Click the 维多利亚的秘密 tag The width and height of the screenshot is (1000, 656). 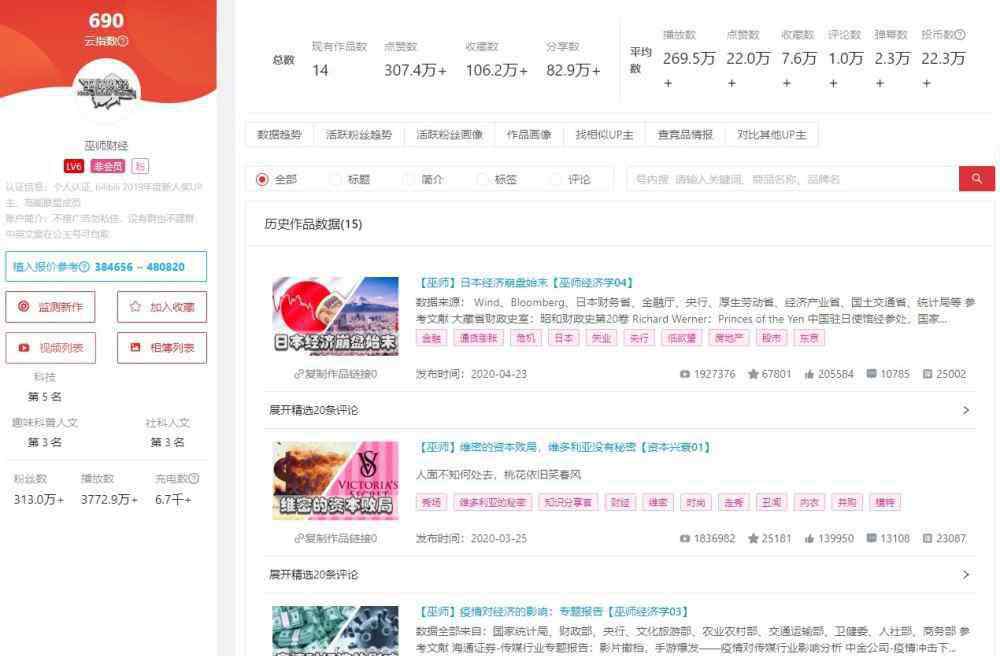tap(493, 502)
